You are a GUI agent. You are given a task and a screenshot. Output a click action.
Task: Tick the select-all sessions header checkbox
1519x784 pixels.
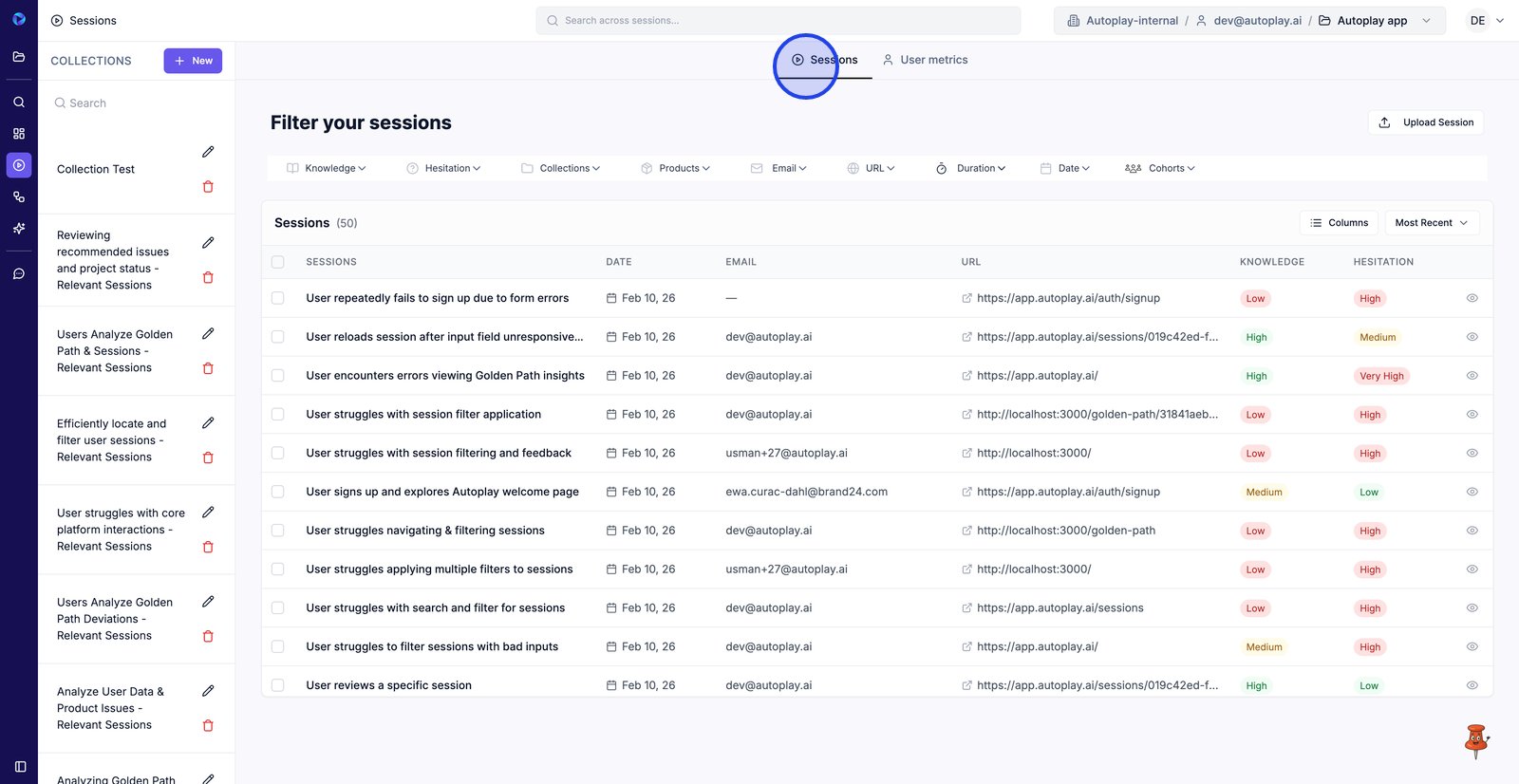coord(278,262)
